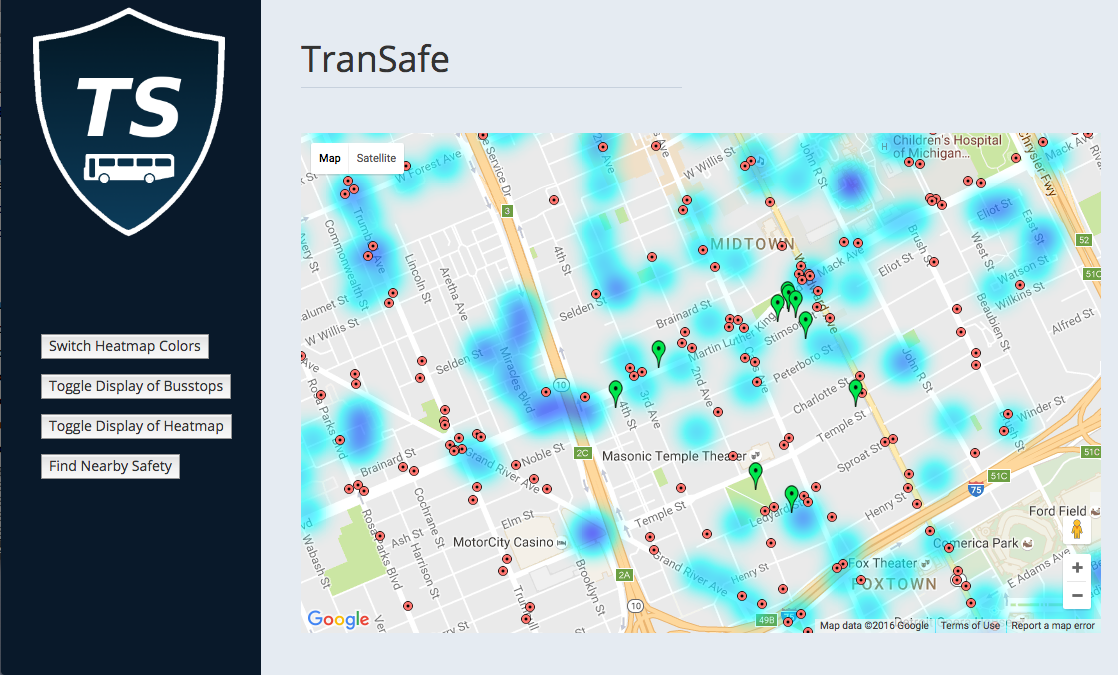The image size is (1118, 675).
Task: Zoom in on the map
Action: (1077, 568)
